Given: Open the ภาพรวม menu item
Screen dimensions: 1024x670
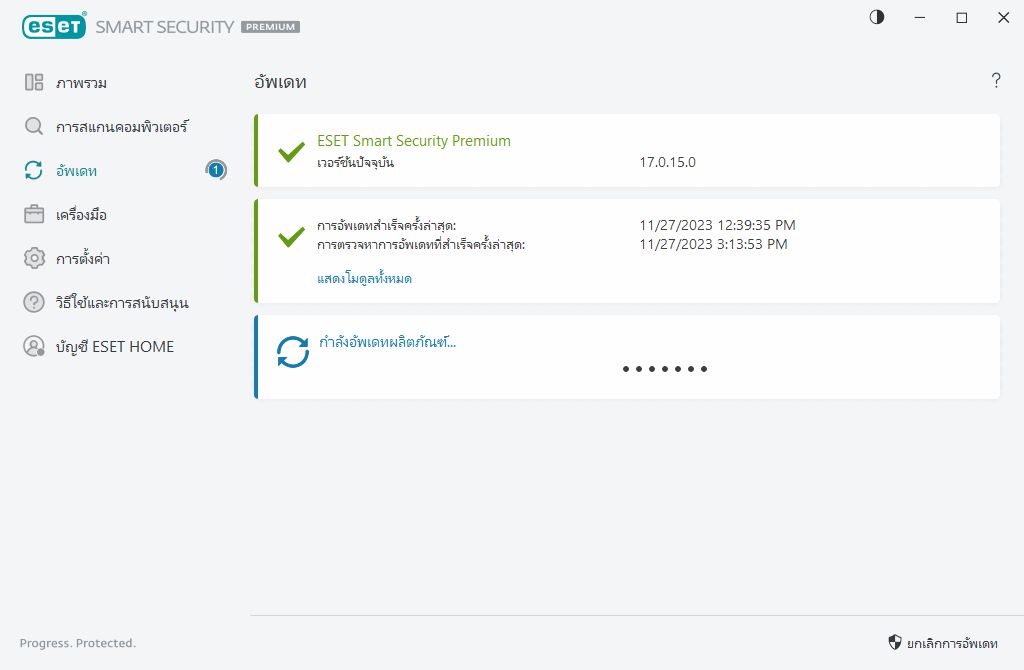Looking at the screenshot, I should [x=82, y=83].
